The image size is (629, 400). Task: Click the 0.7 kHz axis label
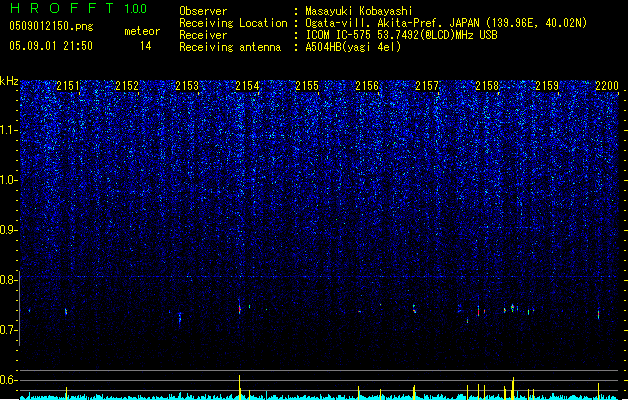pyautogui.click(x=8, y=330)
